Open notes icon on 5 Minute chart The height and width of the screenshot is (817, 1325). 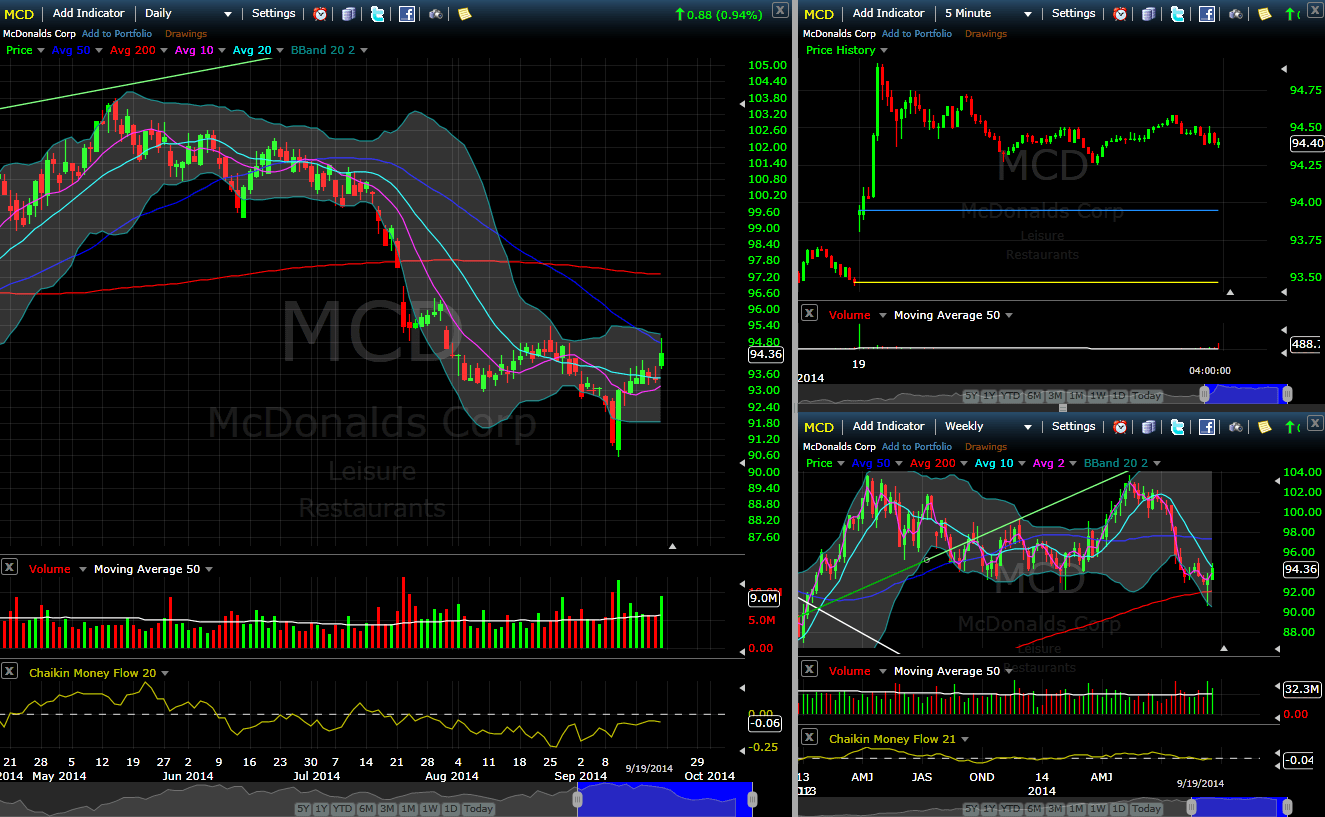[x=1264, y=14]
